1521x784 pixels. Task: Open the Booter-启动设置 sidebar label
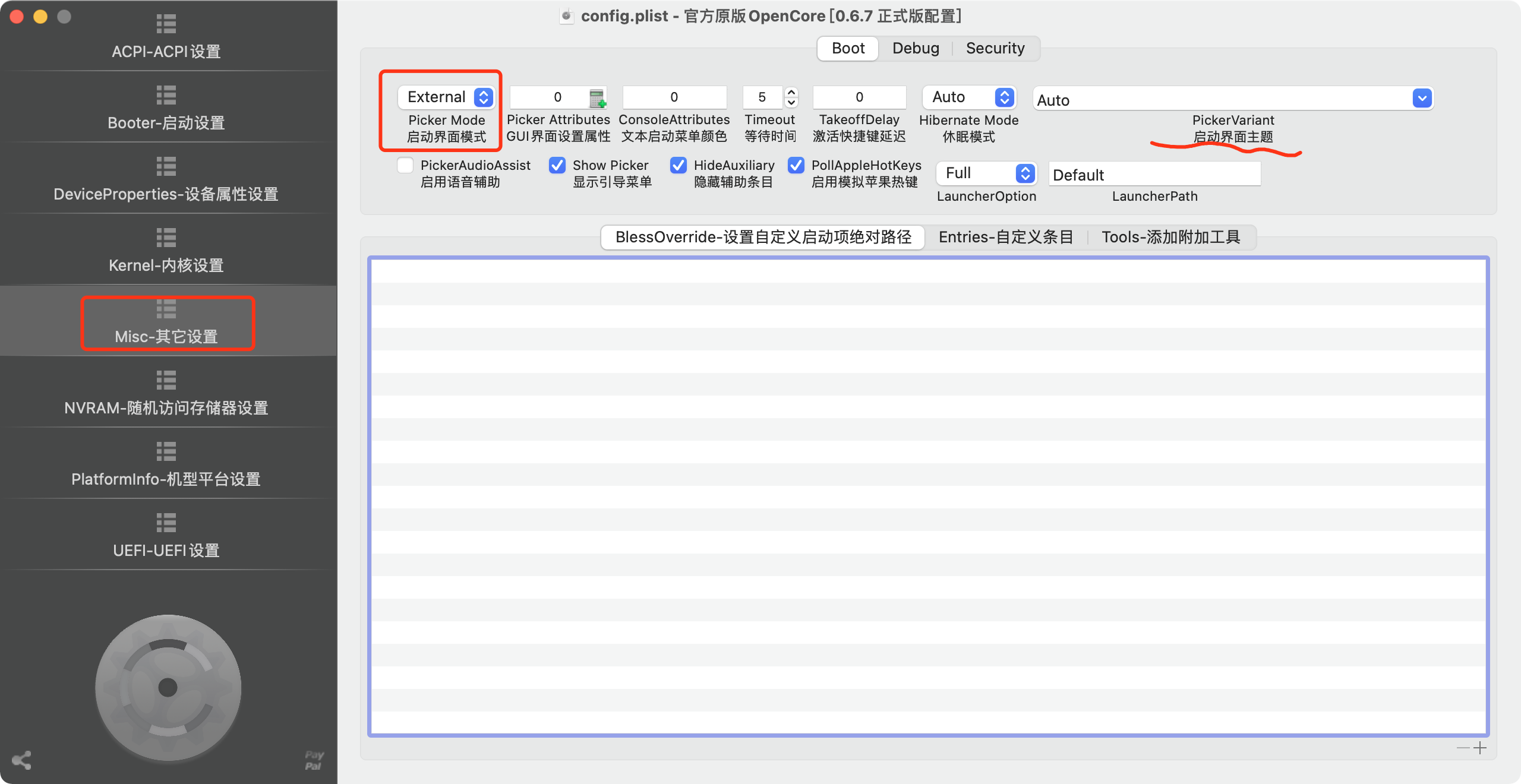pyautogui.click(x=166, y=123)
